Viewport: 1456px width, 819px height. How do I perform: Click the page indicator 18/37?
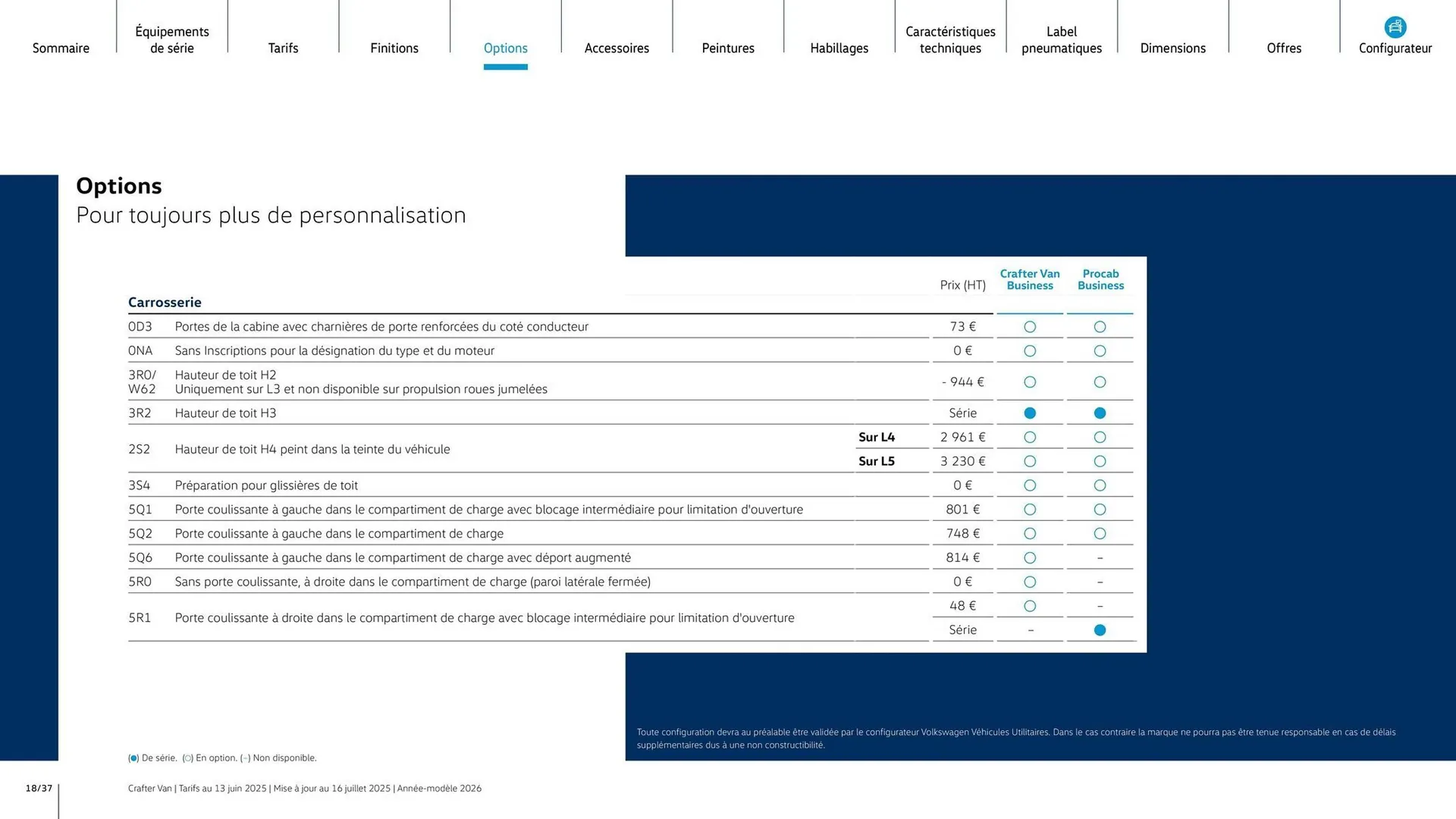click(x=37, y=788)
